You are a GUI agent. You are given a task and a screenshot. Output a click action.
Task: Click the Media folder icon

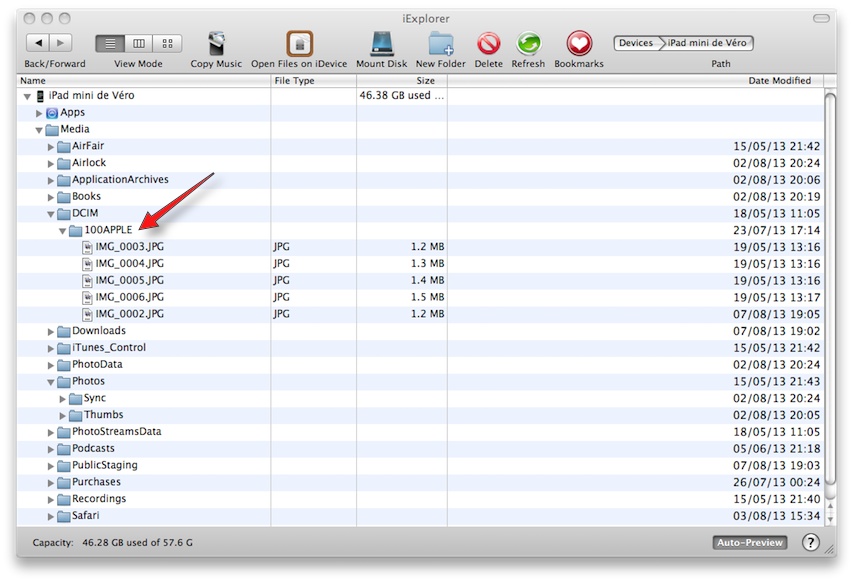click(52, 130)
